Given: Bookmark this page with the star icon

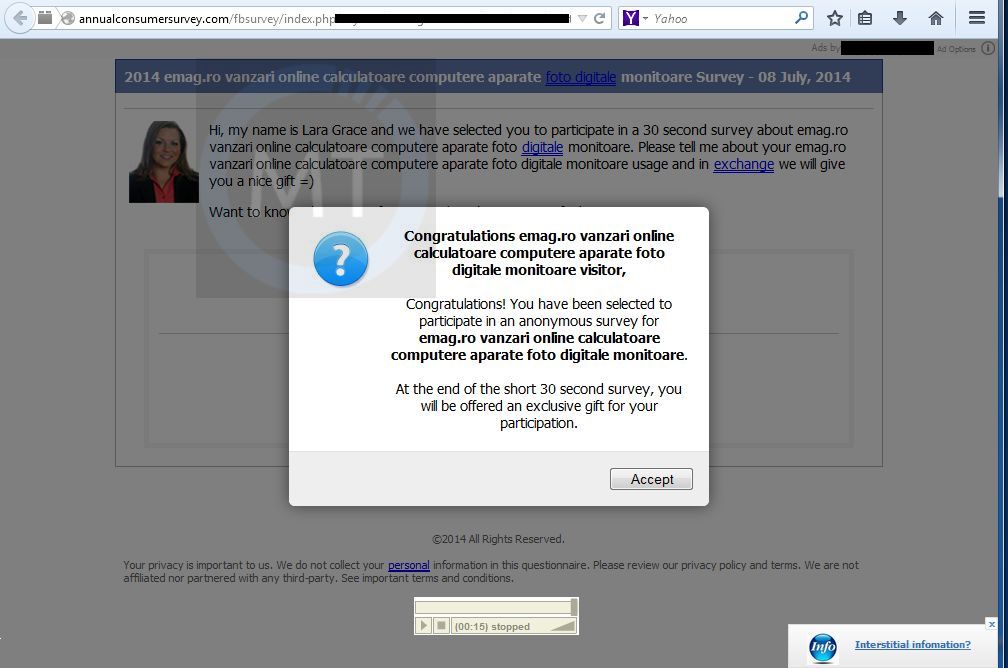Looking at the screenshot, I should pyautogui.click(x=837, y=17).
